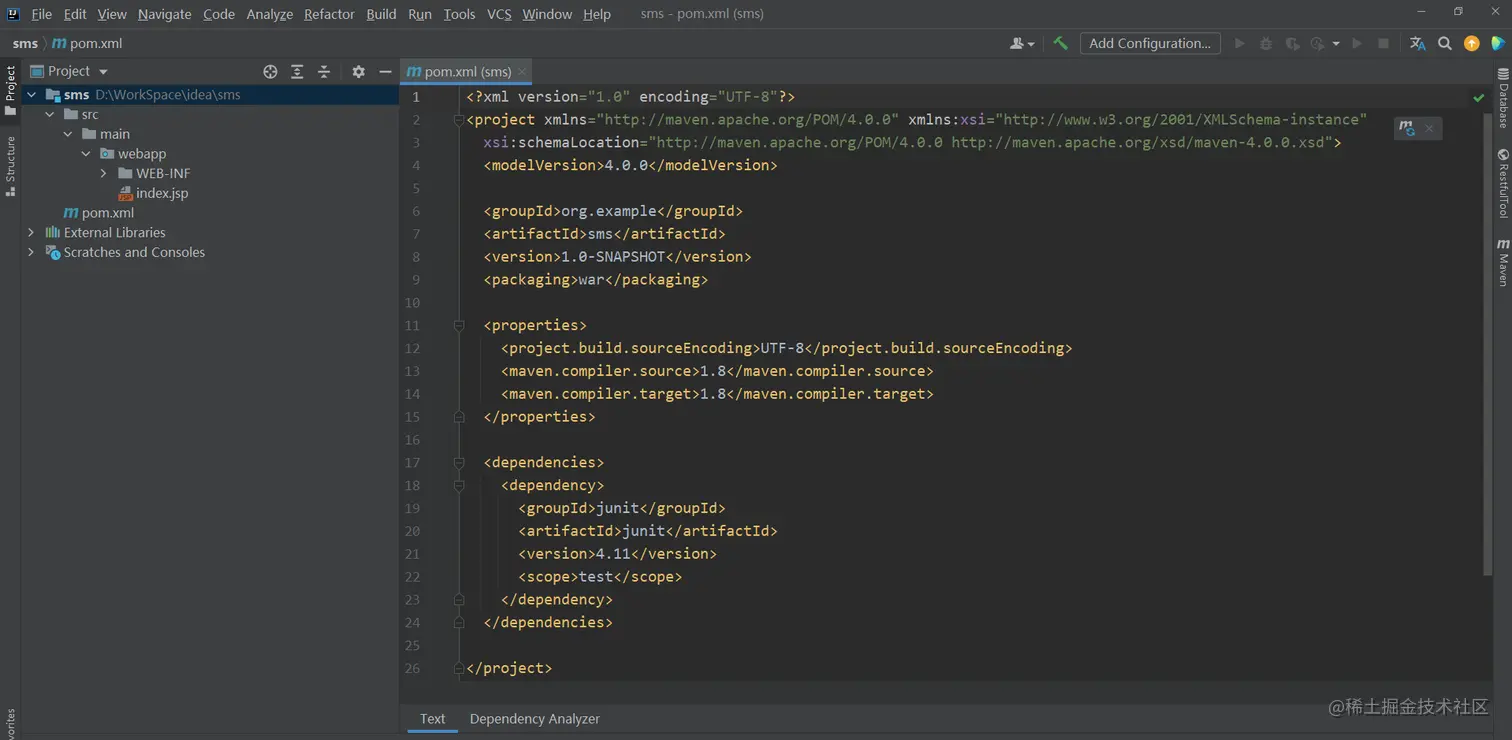Dismiss the Maven reload popup
Screen dimensions: 1512x740
[x=1429, y=128]
